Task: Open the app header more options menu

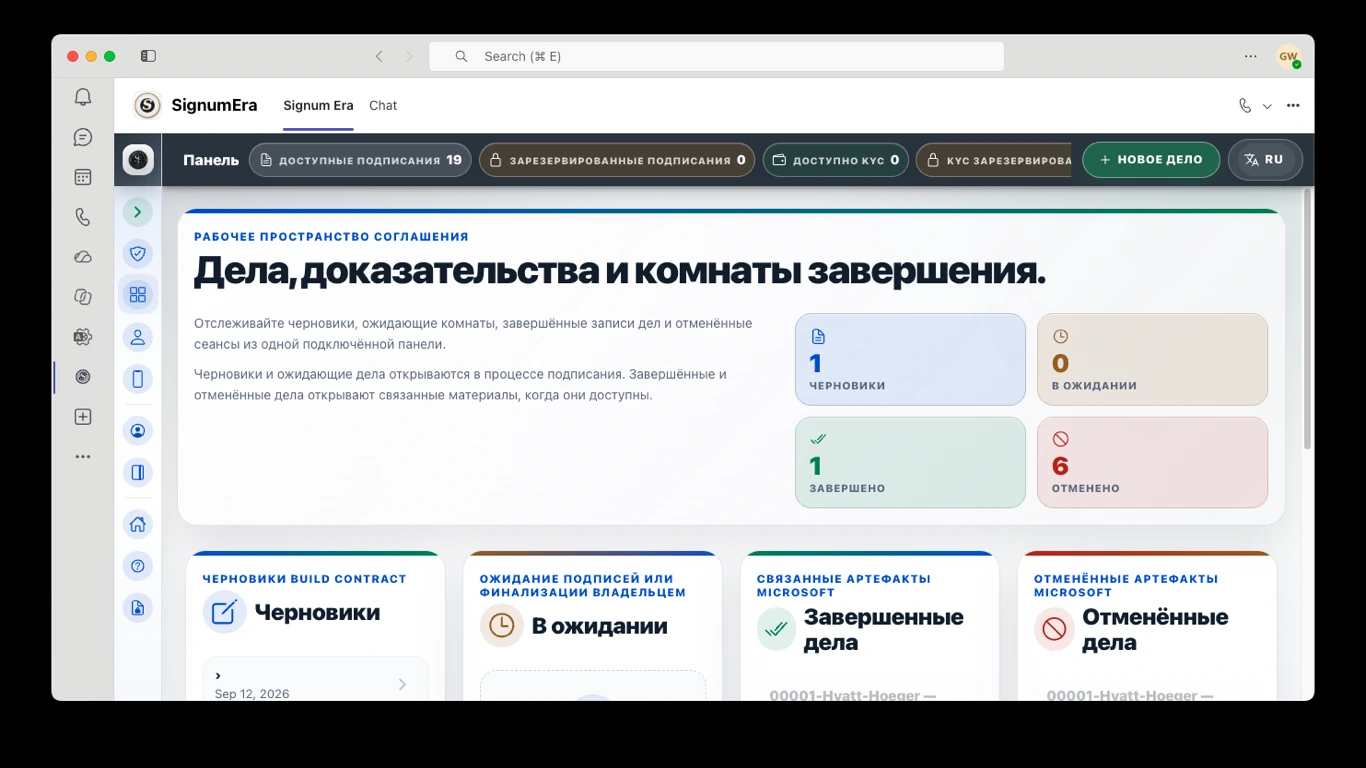Action: (1293, 105)
